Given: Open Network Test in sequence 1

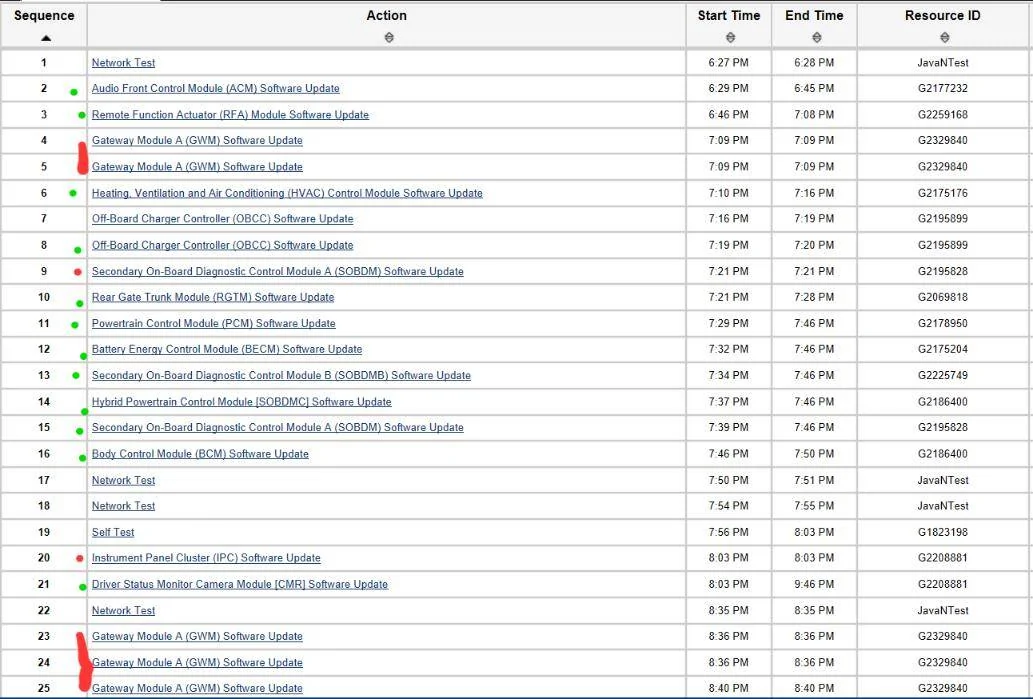Looking at the screenshot, I should (123, 63).
